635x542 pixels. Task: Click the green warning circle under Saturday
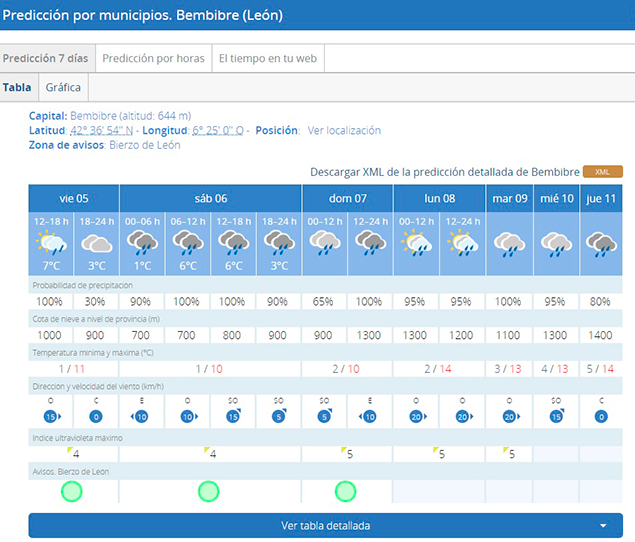[x=208, y=491]
